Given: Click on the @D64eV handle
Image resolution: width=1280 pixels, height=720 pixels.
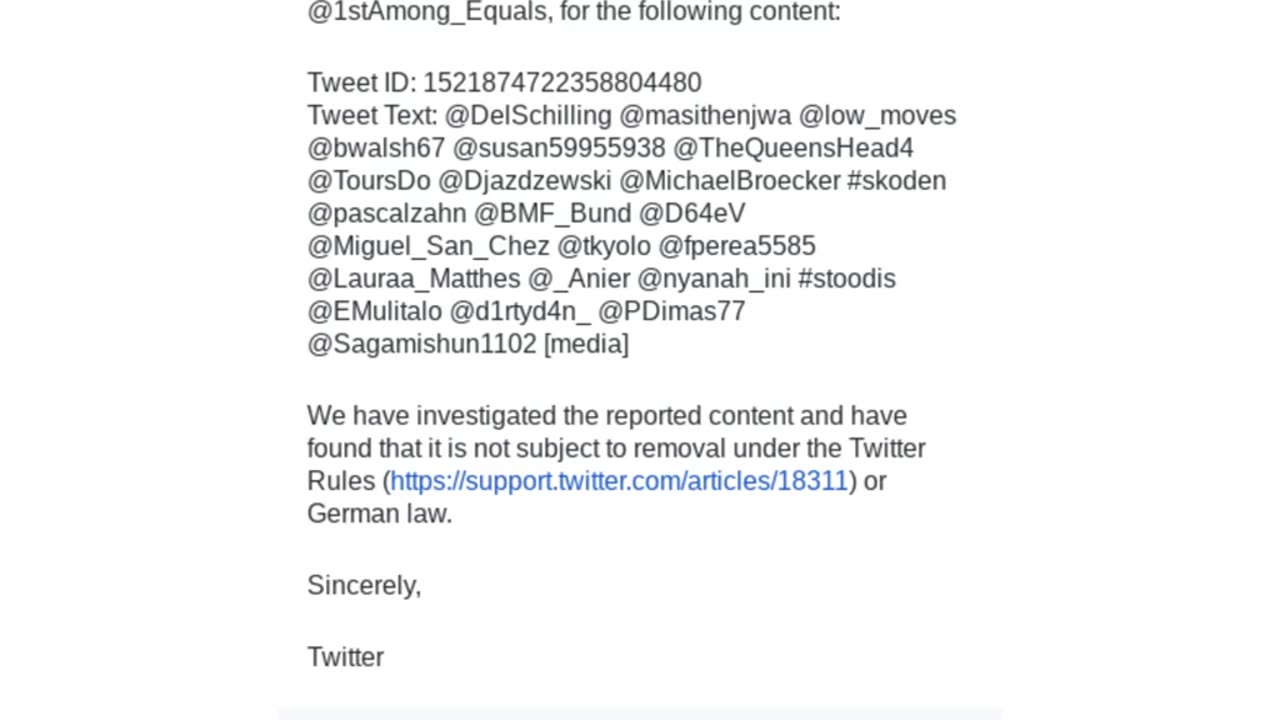Looking at the screenshot, I should tap(691, 214).
